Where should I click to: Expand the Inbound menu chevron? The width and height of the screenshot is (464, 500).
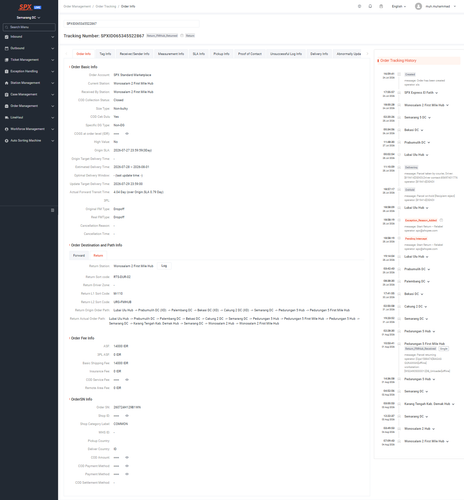[52, 37]
